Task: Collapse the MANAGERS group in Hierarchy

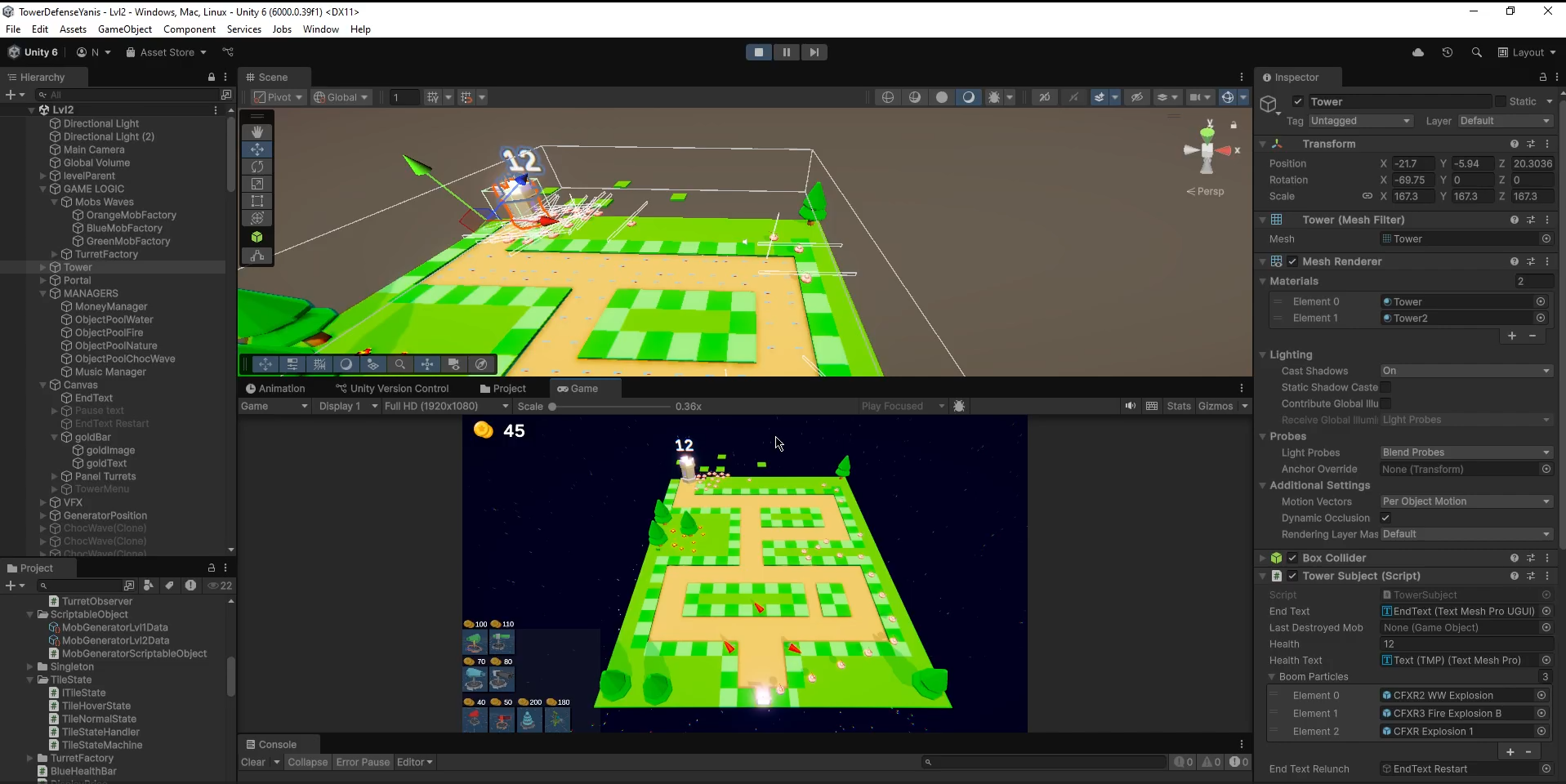Action: [43, 293]
